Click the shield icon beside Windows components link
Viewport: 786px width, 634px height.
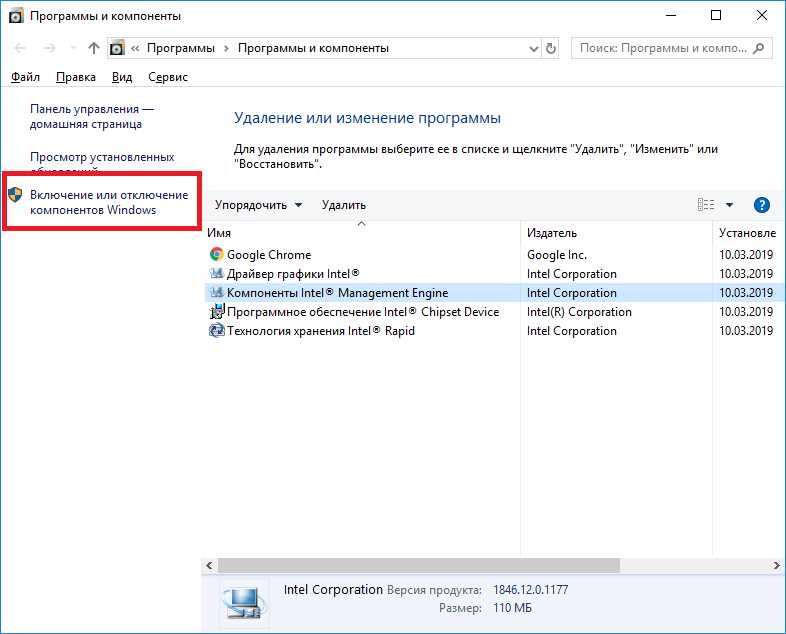click(16, 194)
